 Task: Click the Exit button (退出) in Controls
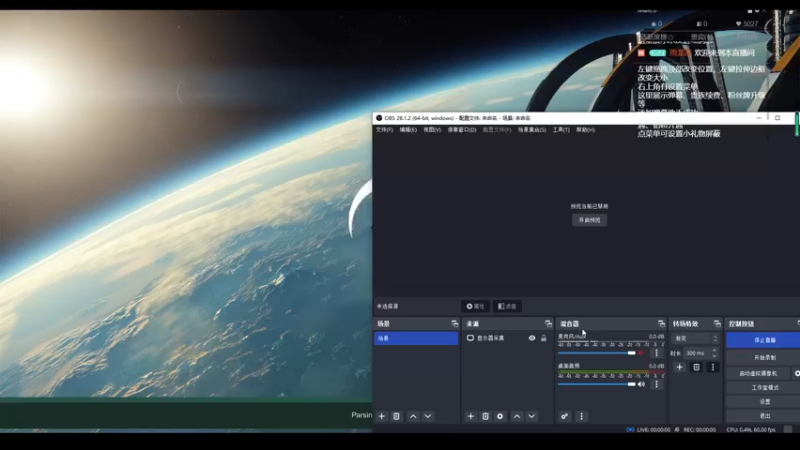(765, 416)
